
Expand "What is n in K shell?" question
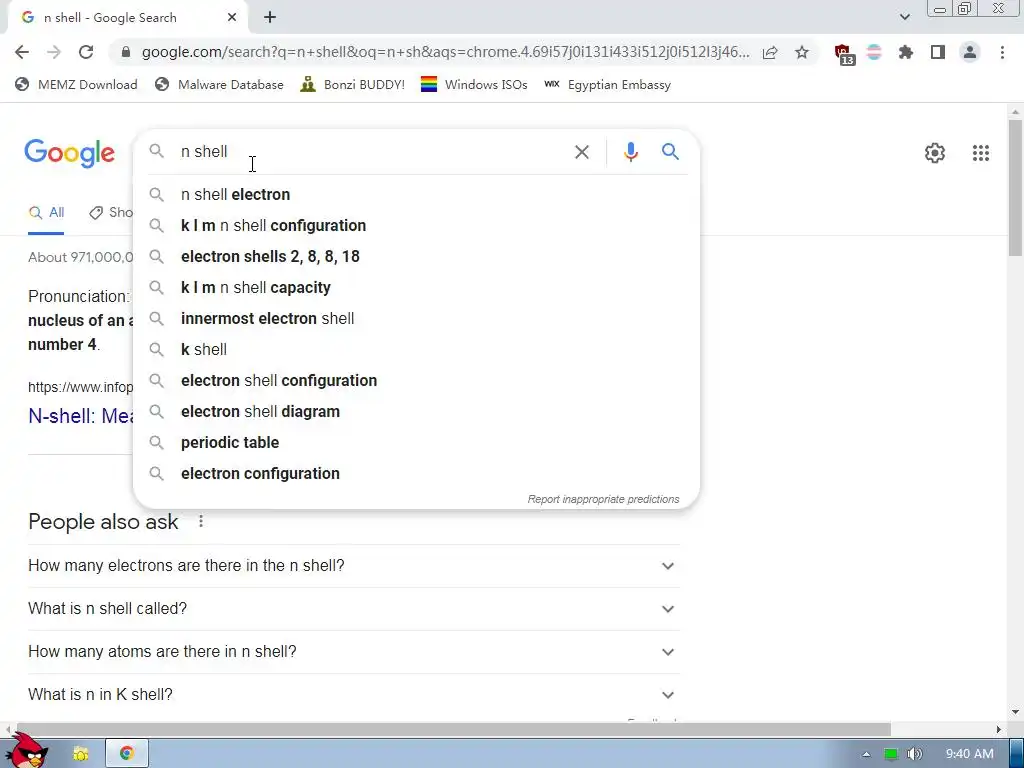pos(353,695)
